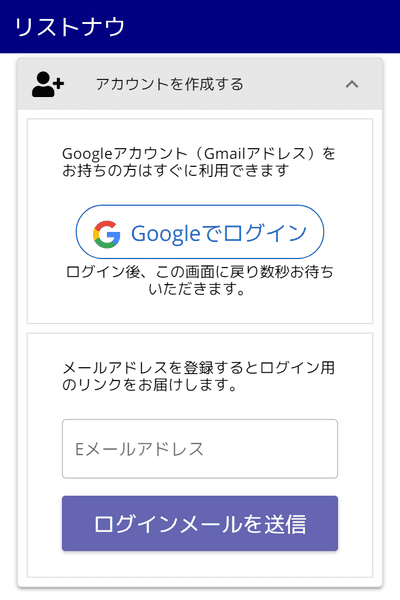Click the add-user account icon
400x600 pixels.
tap(47, 84)
